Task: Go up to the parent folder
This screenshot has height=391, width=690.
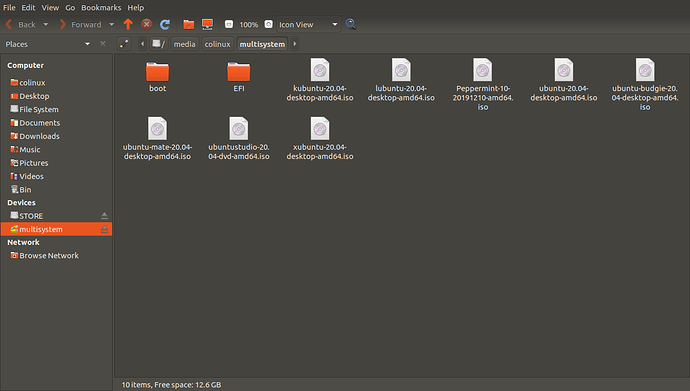Action: (x=128, y=25)
